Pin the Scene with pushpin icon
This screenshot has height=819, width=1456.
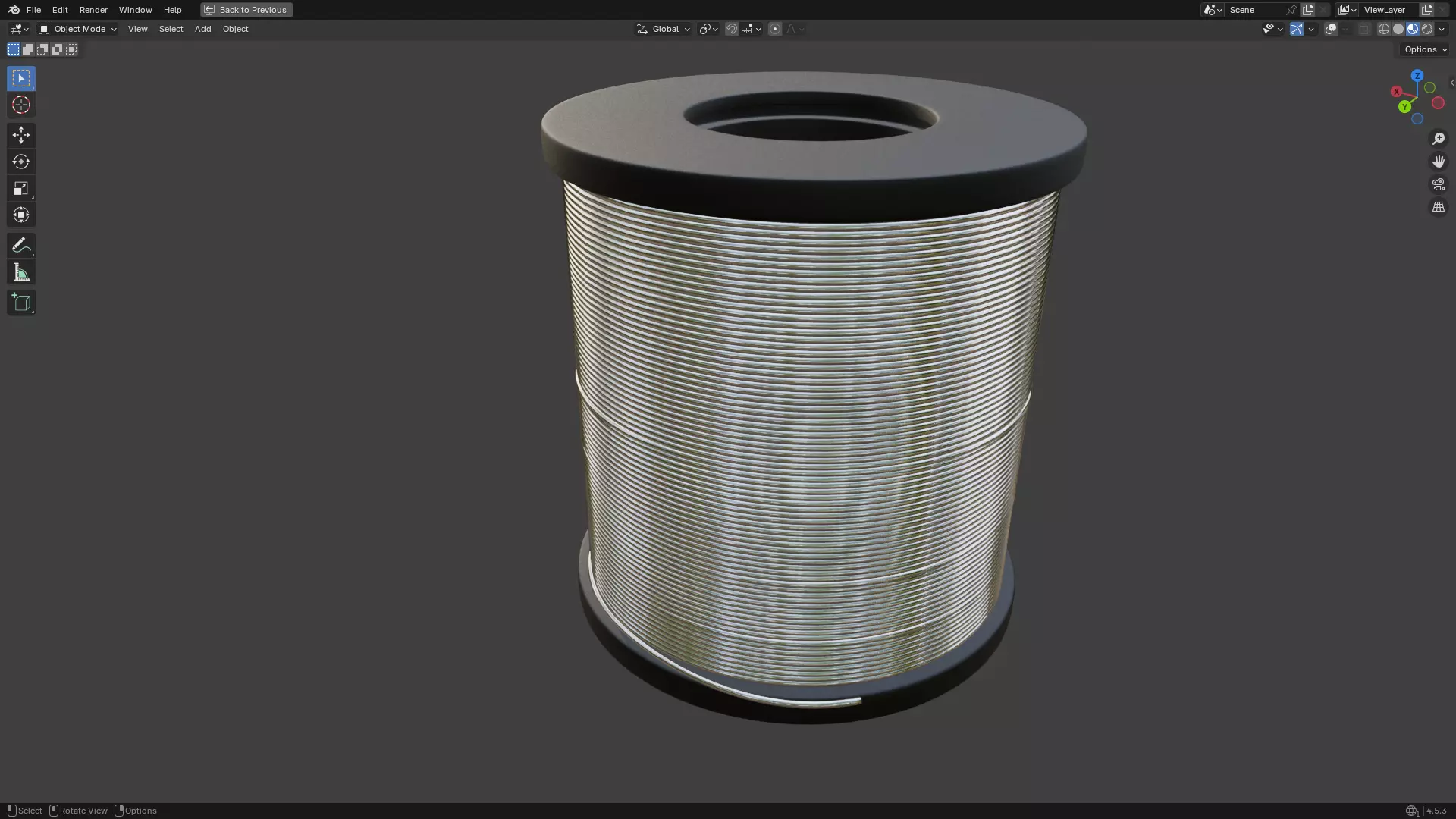tap(1291, 10)
